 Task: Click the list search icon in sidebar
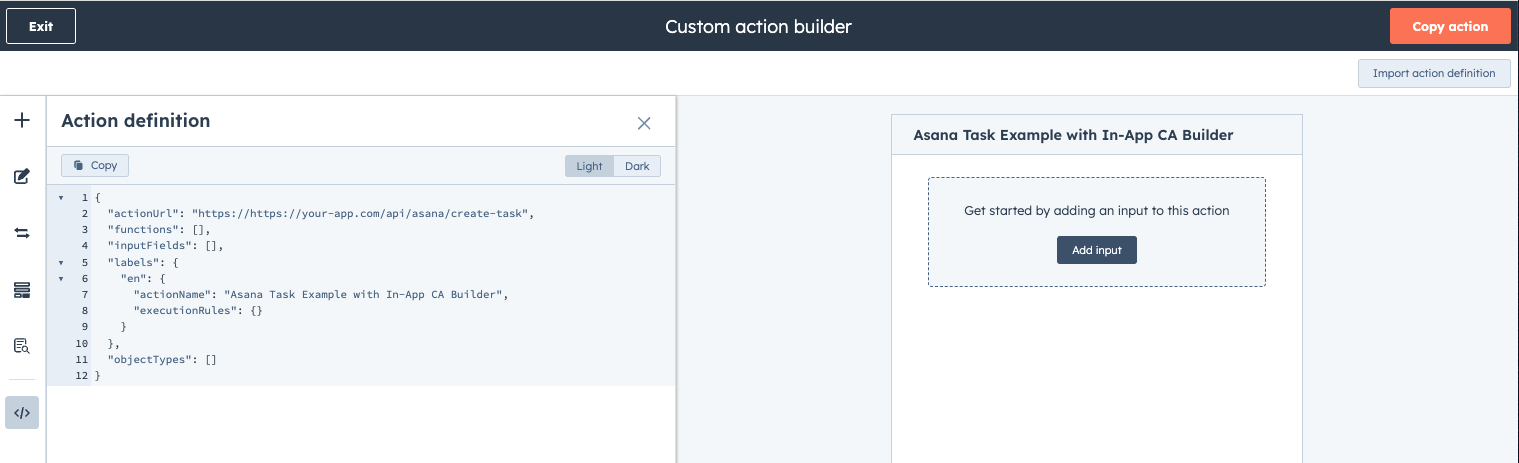pyautogui.click(x=22, y=346)
